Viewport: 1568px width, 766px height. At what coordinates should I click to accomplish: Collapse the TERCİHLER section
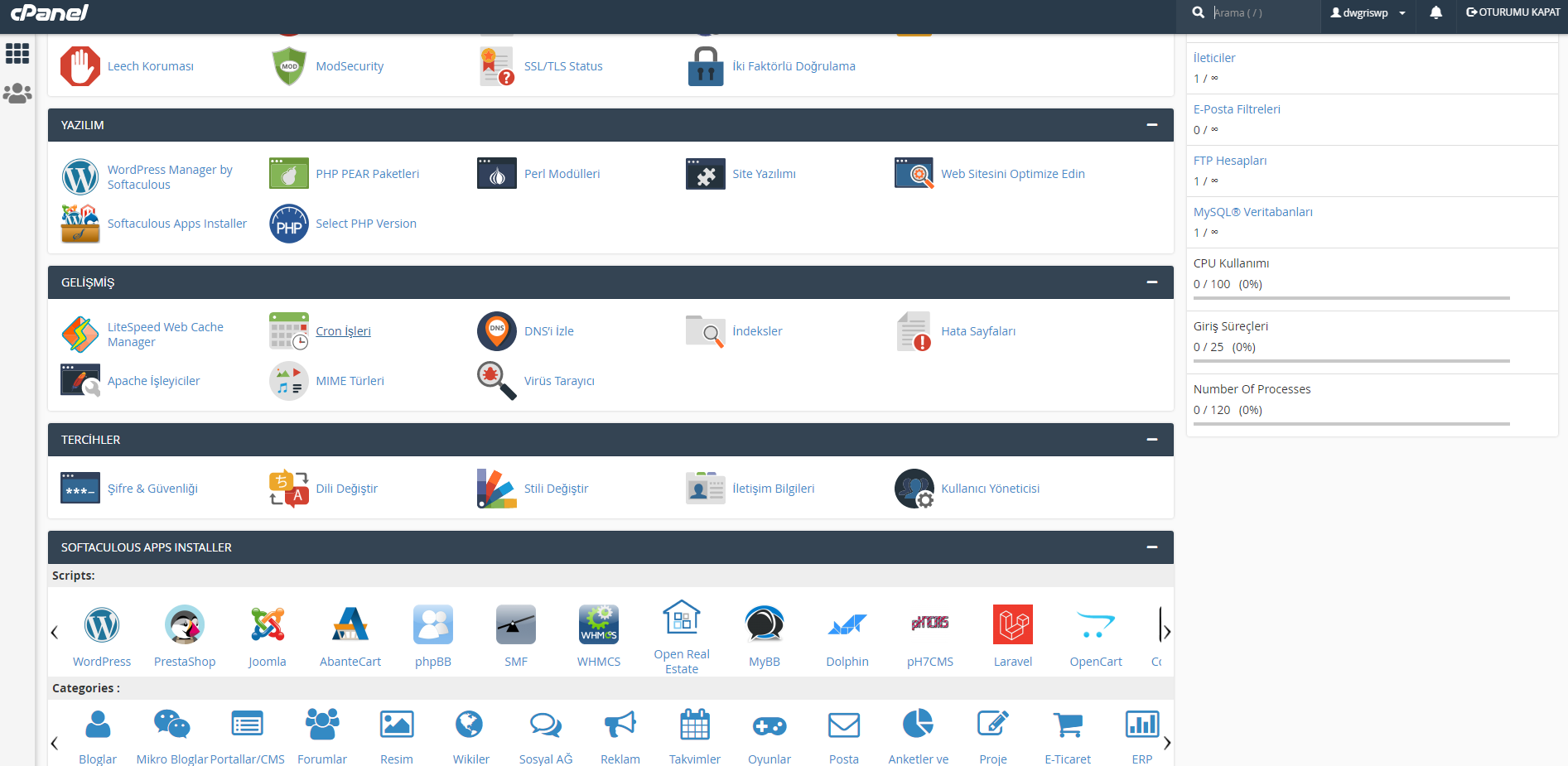pyautogui.click(x=1151, y=440)
